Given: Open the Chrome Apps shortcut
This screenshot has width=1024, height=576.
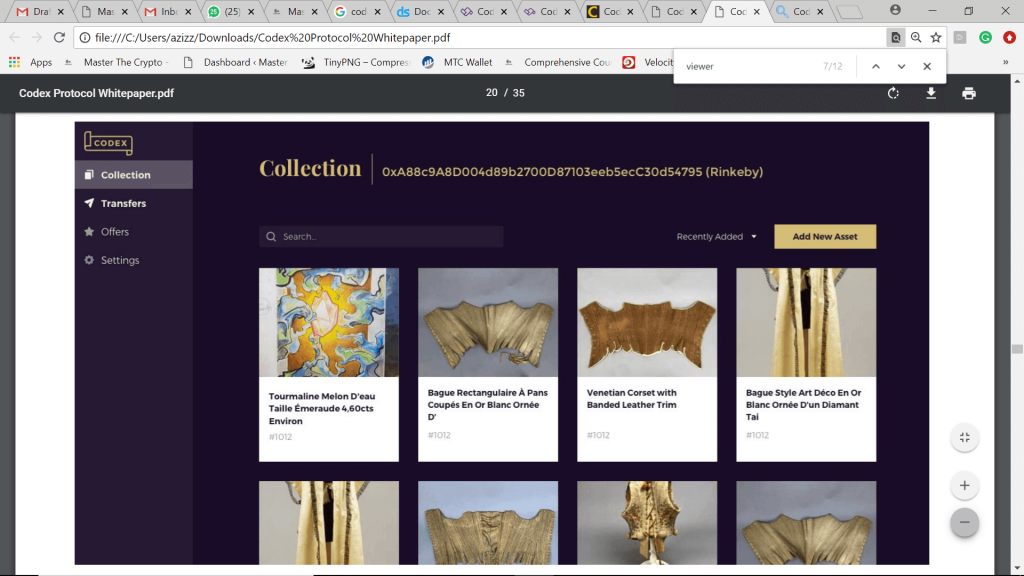Looking at the screenshot, I should [31, 62].
